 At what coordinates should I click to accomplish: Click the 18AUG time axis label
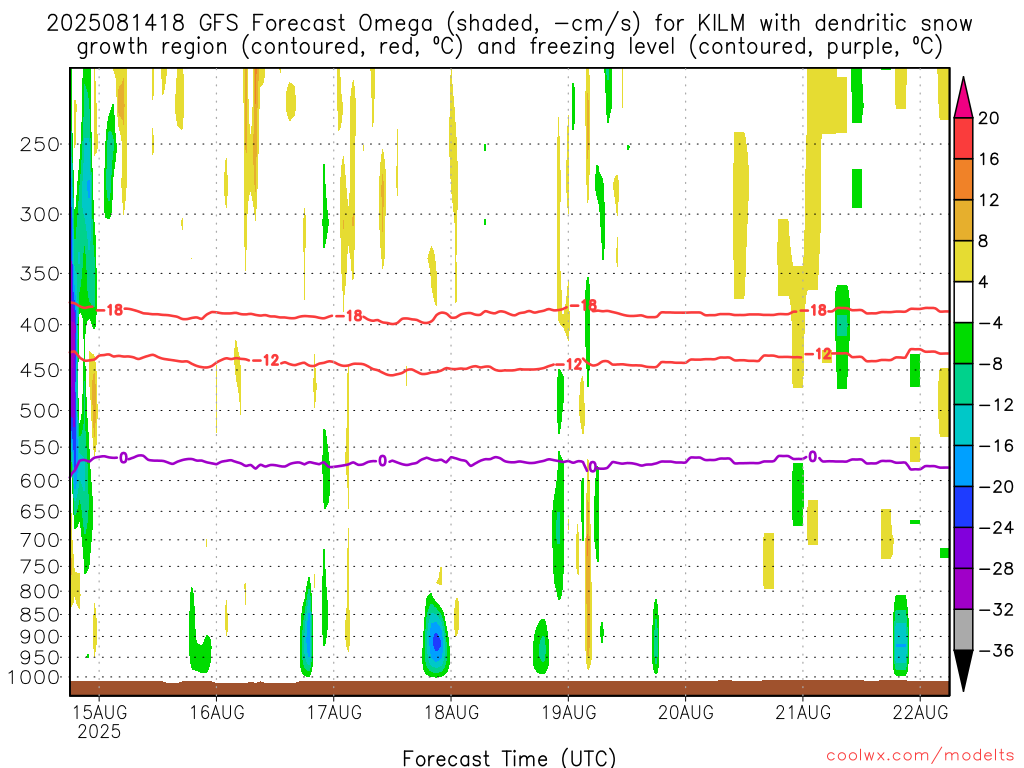[x=451, y=712]
